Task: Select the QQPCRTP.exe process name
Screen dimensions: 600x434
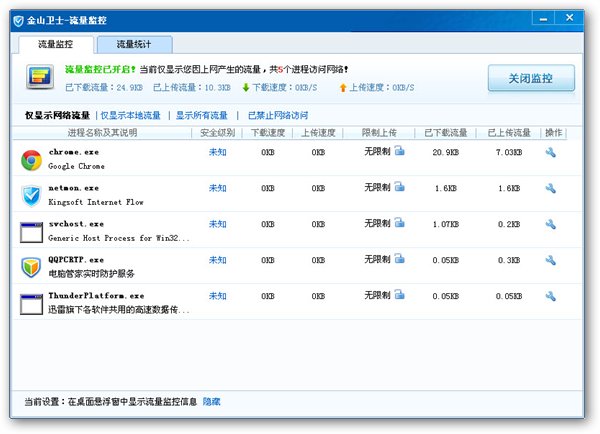Action: 76,260
